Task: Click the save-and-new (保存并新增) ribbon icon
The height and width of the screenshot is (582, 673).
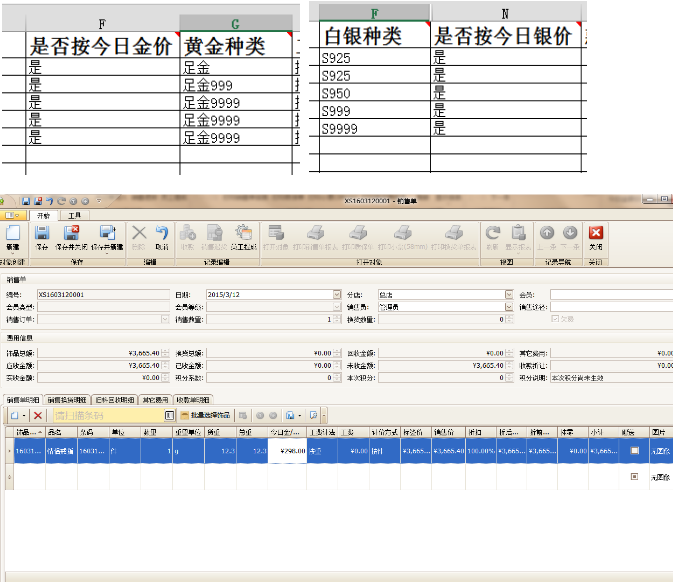Action: point(107,233)
